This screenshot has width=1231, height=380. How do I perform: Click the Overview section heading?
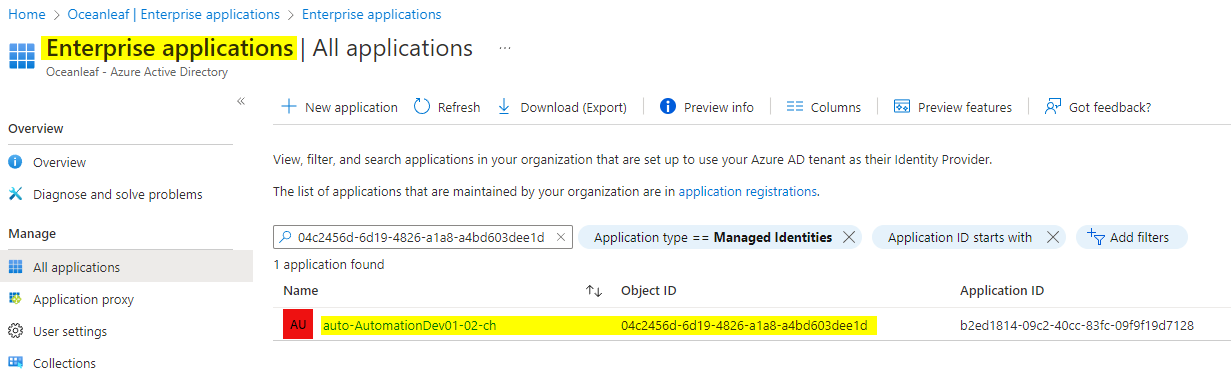(36, 128)
